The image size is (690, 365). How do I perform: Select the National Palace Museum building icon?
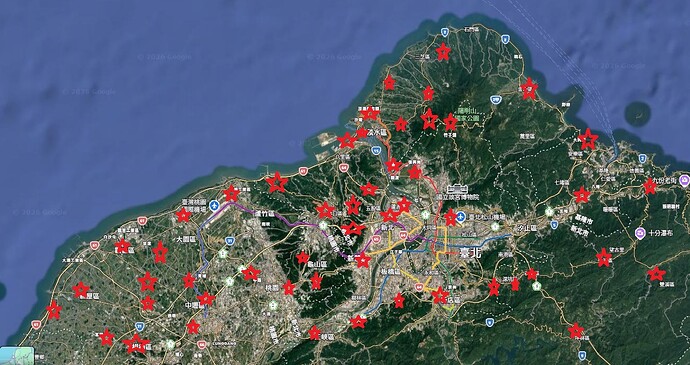[456, 189]
